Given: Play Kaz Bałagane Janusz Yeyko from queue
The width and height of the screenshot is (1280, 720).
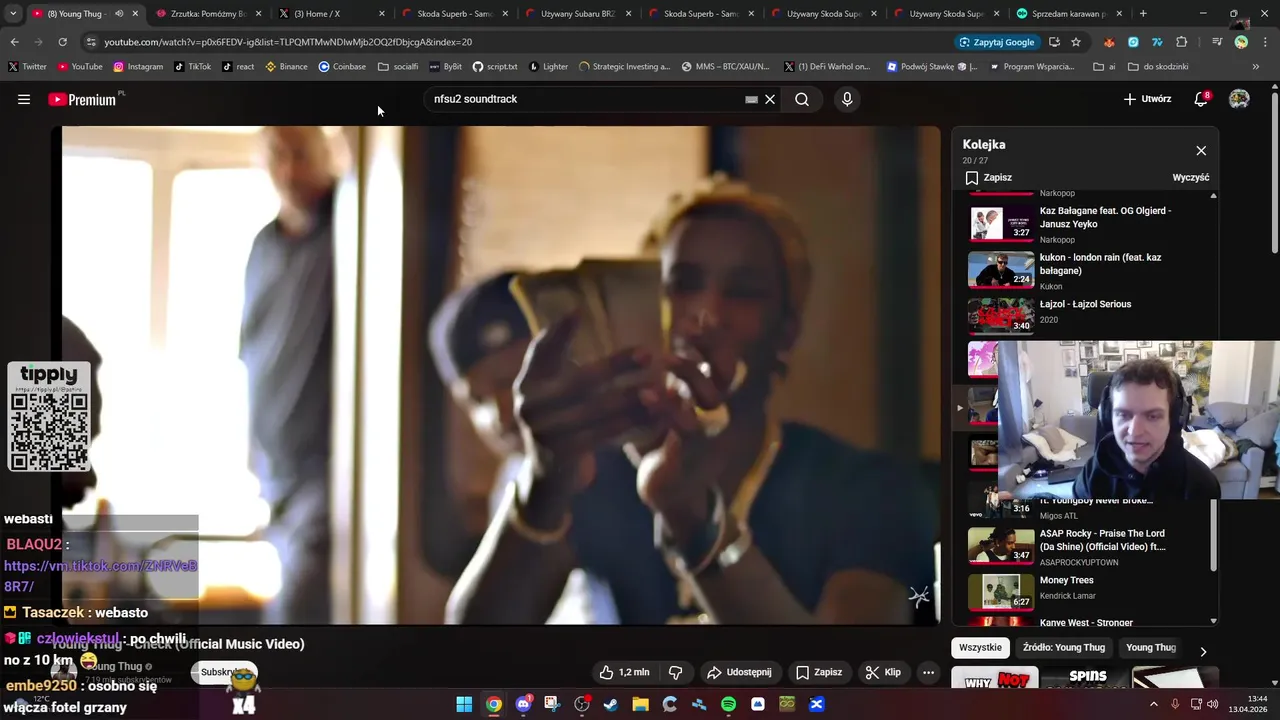Looking at the screenshot, I should coord(1085,224).
